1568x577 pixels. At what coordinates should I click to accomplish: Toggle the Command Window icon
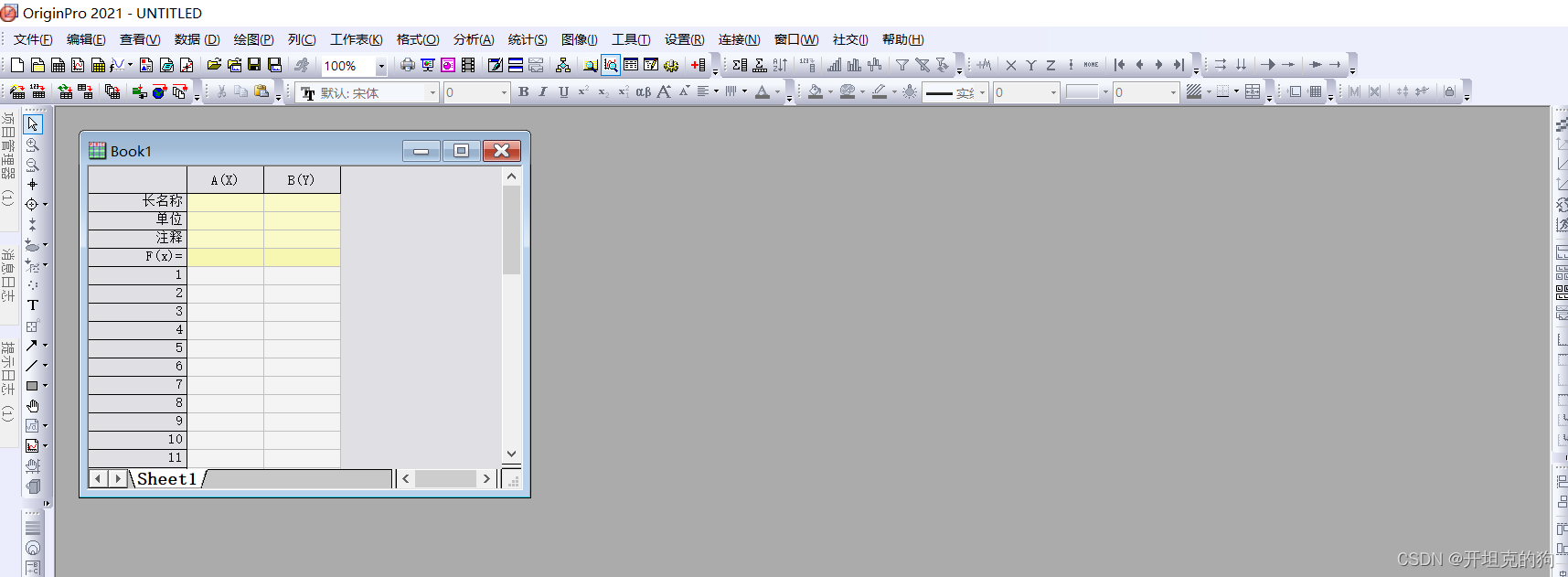click(x=651, y=65)
